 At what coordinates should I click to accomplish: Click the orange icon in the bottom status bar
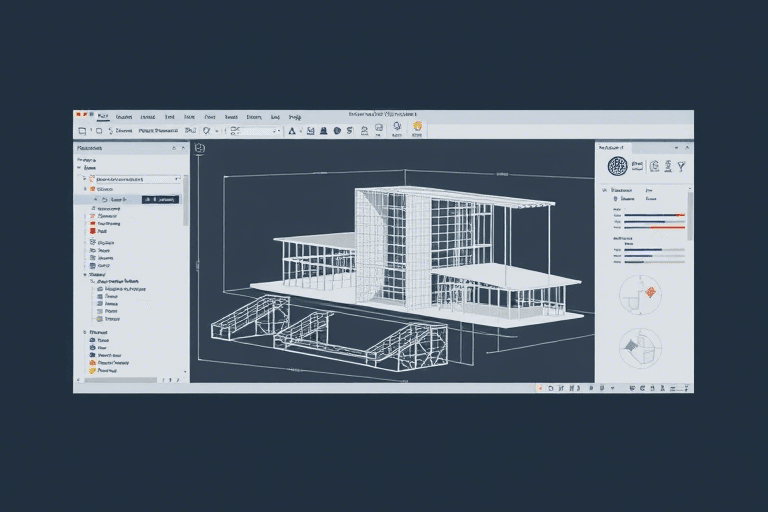click(539, 387)
